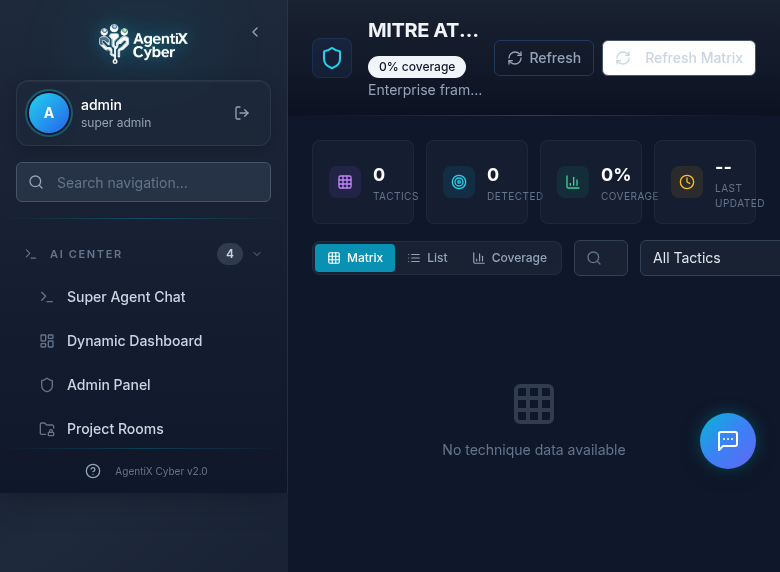Click the last updated clock icon

coord(686,182)
